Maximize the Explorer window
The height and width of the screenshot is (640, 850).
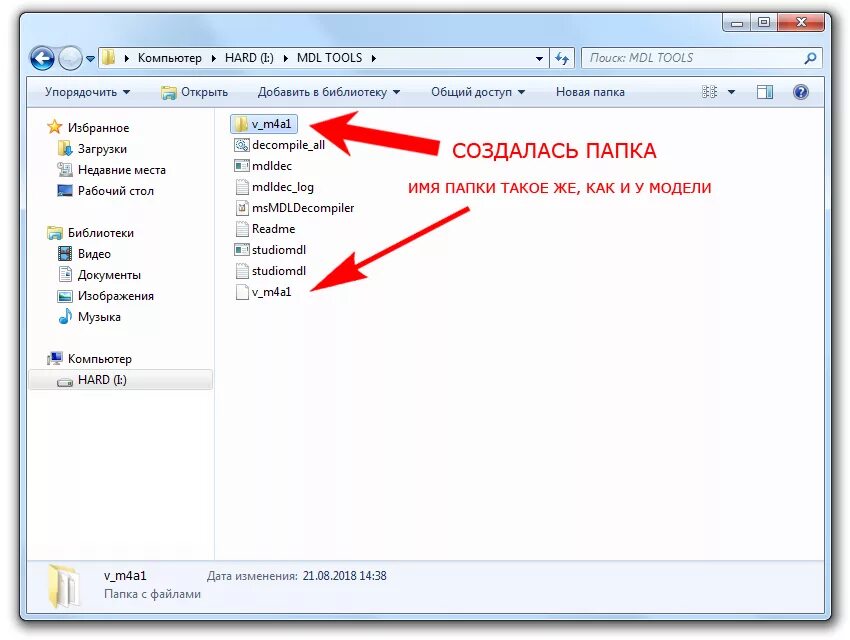pyautogui.click(x=764, y=23)
